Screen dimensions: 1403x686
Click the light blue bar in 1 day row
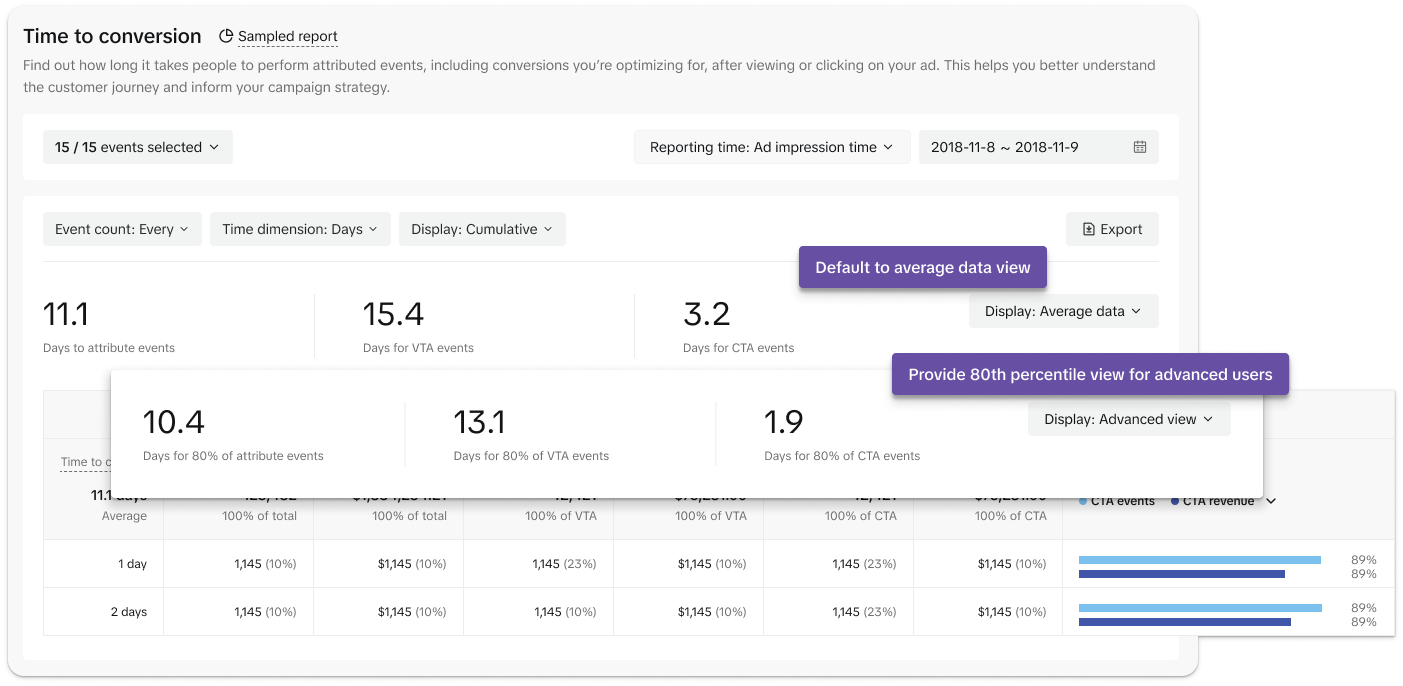tap(1199, 560)
